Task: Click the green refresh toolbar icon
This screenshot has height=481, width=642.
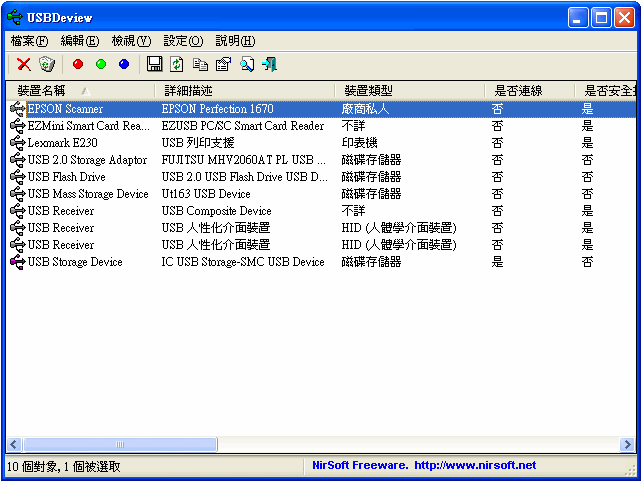Action: (176, 64)
